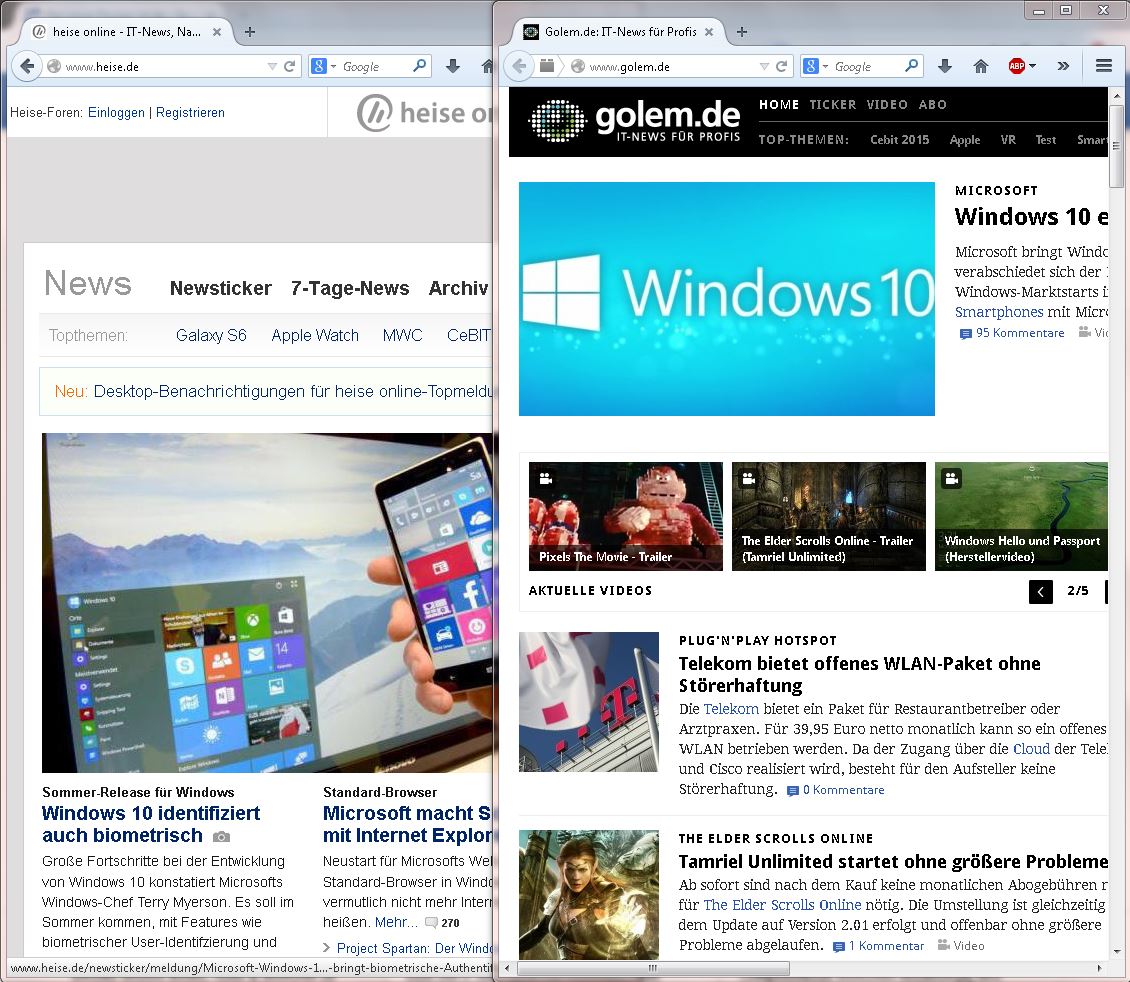Click Einloggen in Heise-Foren
Image resolution: width=1130 pixels, height=982 pixels.
[x=116, y=112]
